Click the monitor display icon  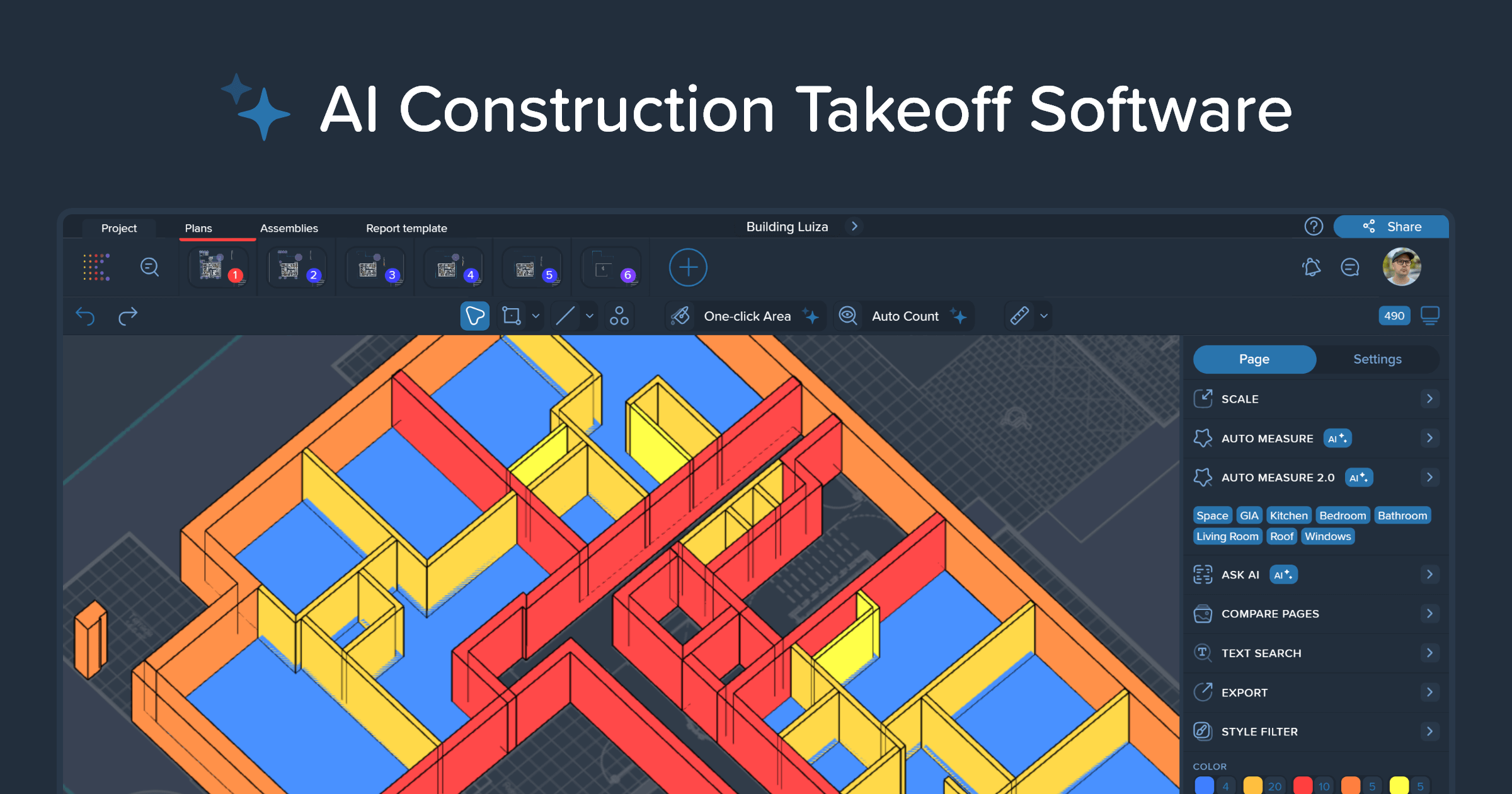(1430, 315)
